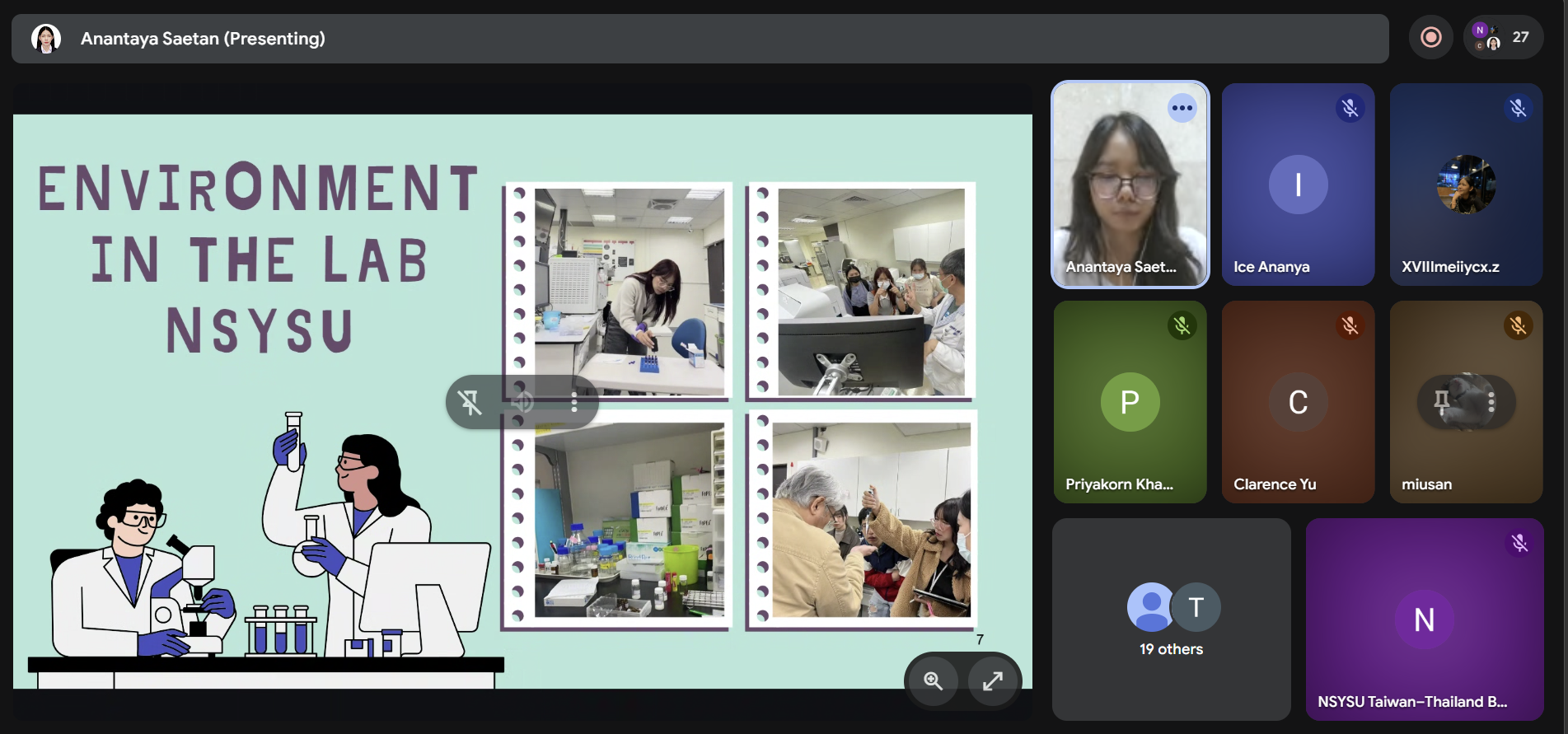Click the muted mic icon on XVIIImeiiycx.z's tile
The width and height of the screenshot is (1568, 734).
(x=1518, y=108)
